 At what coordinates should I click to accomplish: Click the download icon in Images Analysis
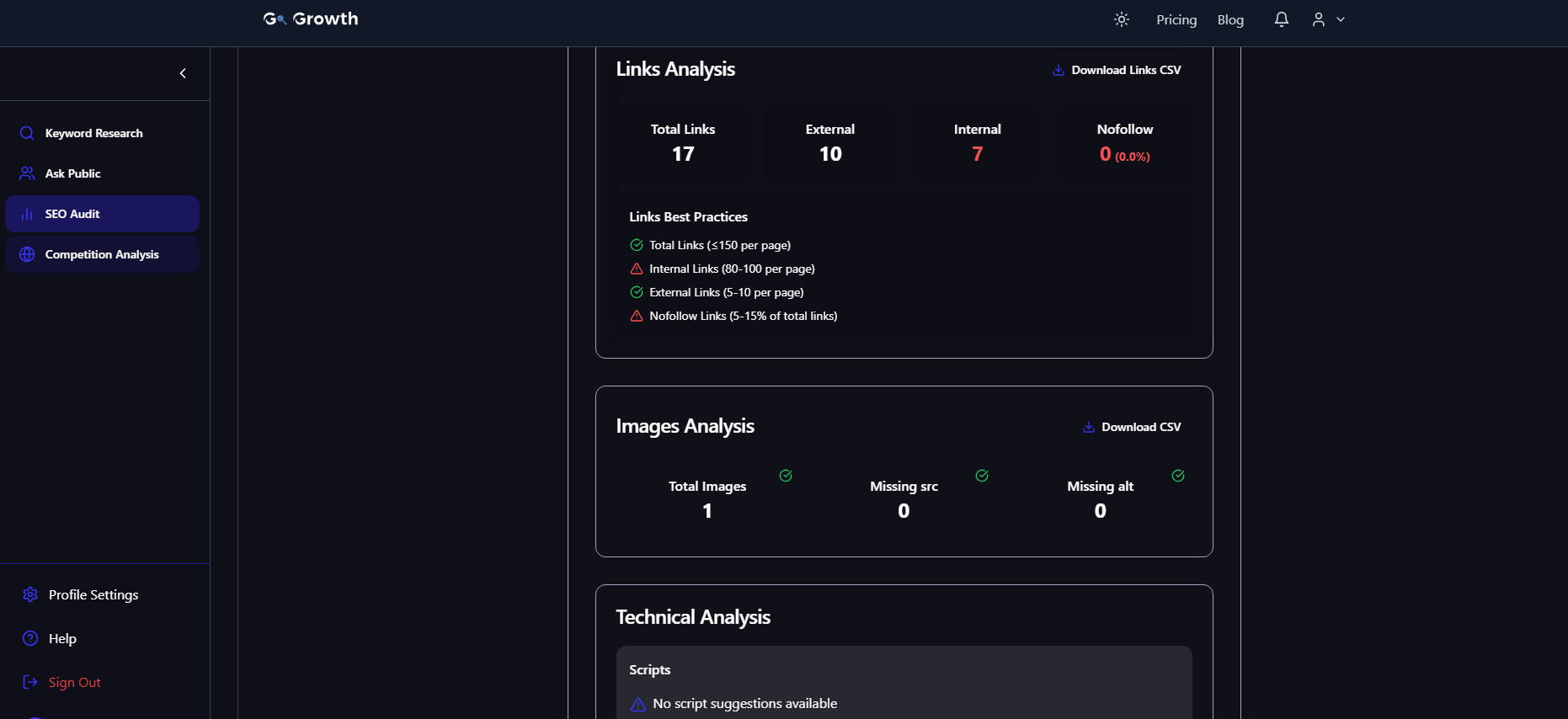[x=1089, y=427]
